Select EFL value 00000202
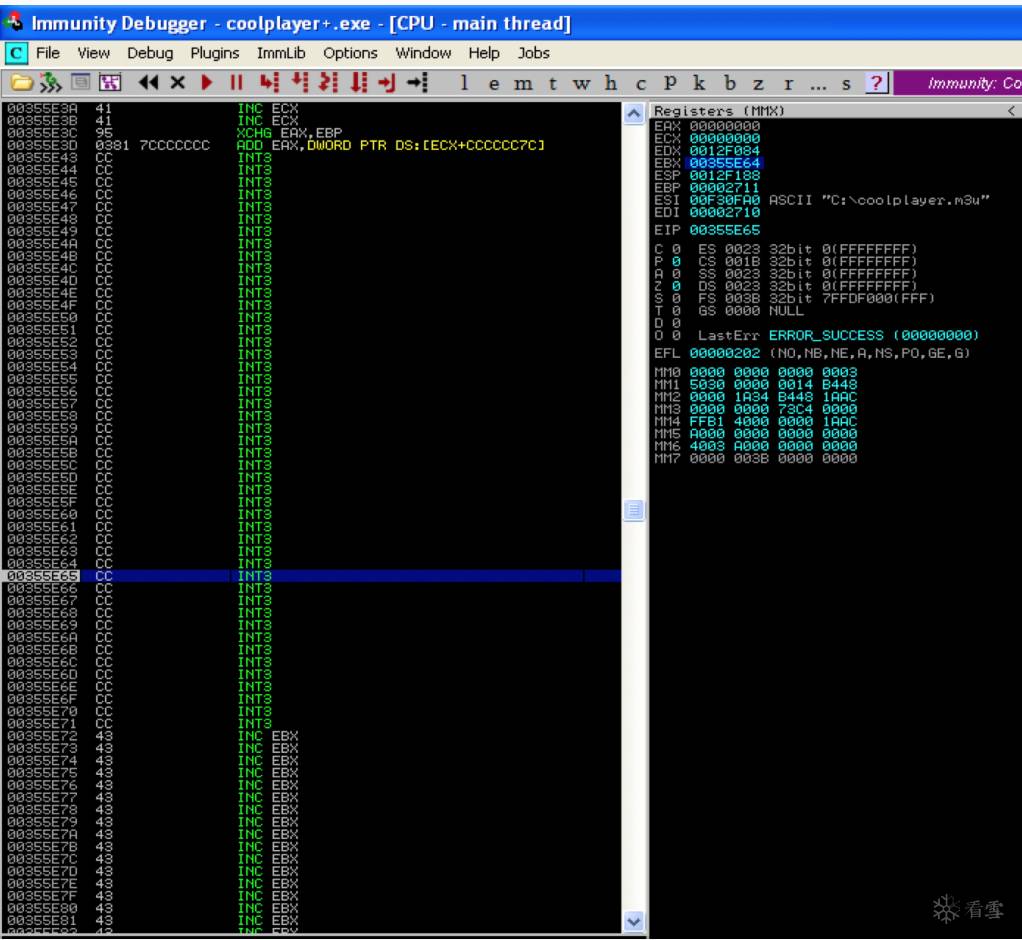Viewport: 1022px width, 940px height. [x=725, y=353]
